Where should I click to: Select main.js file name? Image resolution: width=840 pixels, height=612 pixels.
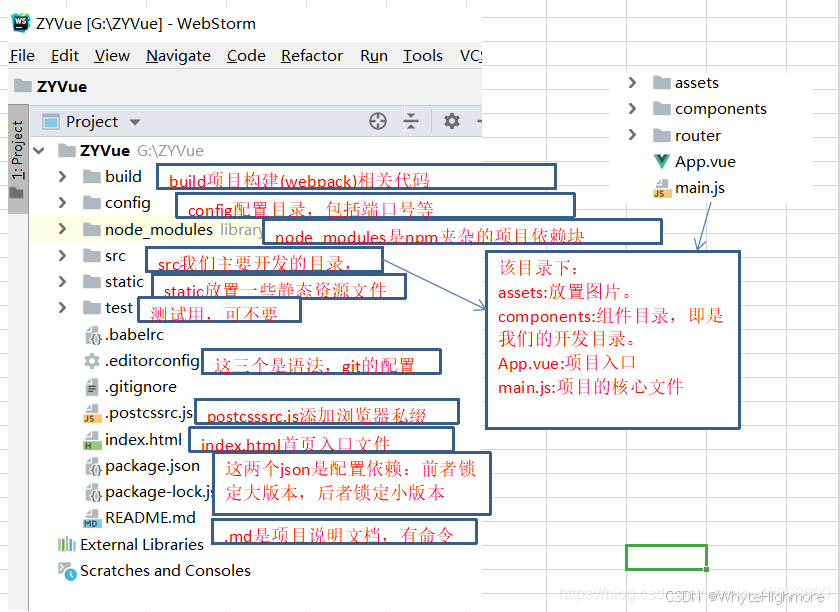click(700, 188)
